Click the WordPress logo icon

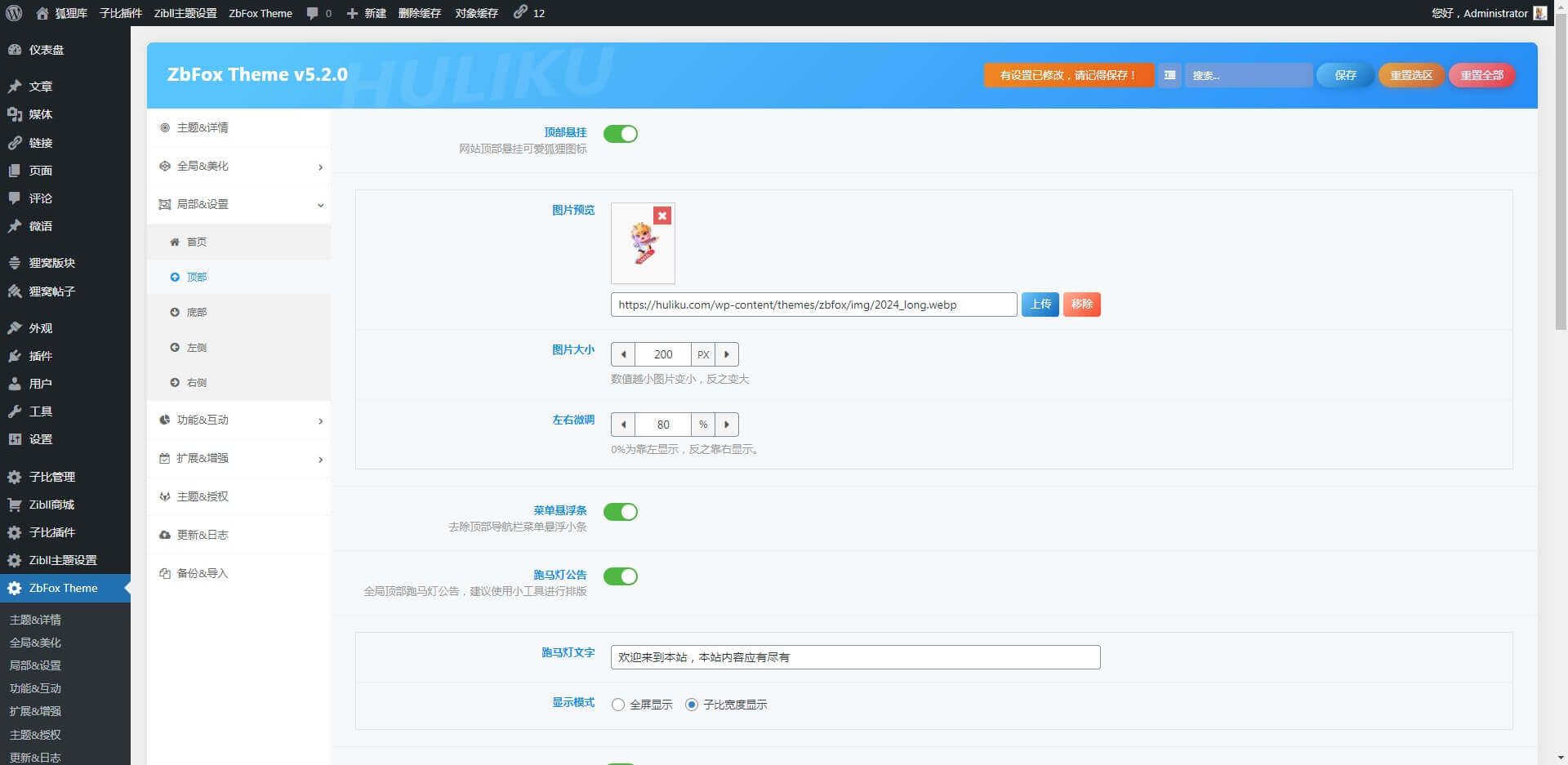click(x=14, y=13)
